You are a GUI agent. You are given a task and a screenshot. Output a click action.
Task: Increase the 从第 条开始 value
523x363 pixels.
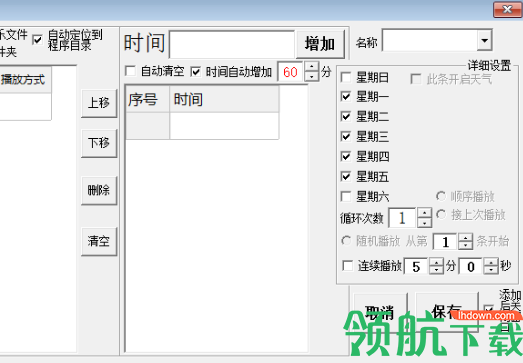click(465, 238)
